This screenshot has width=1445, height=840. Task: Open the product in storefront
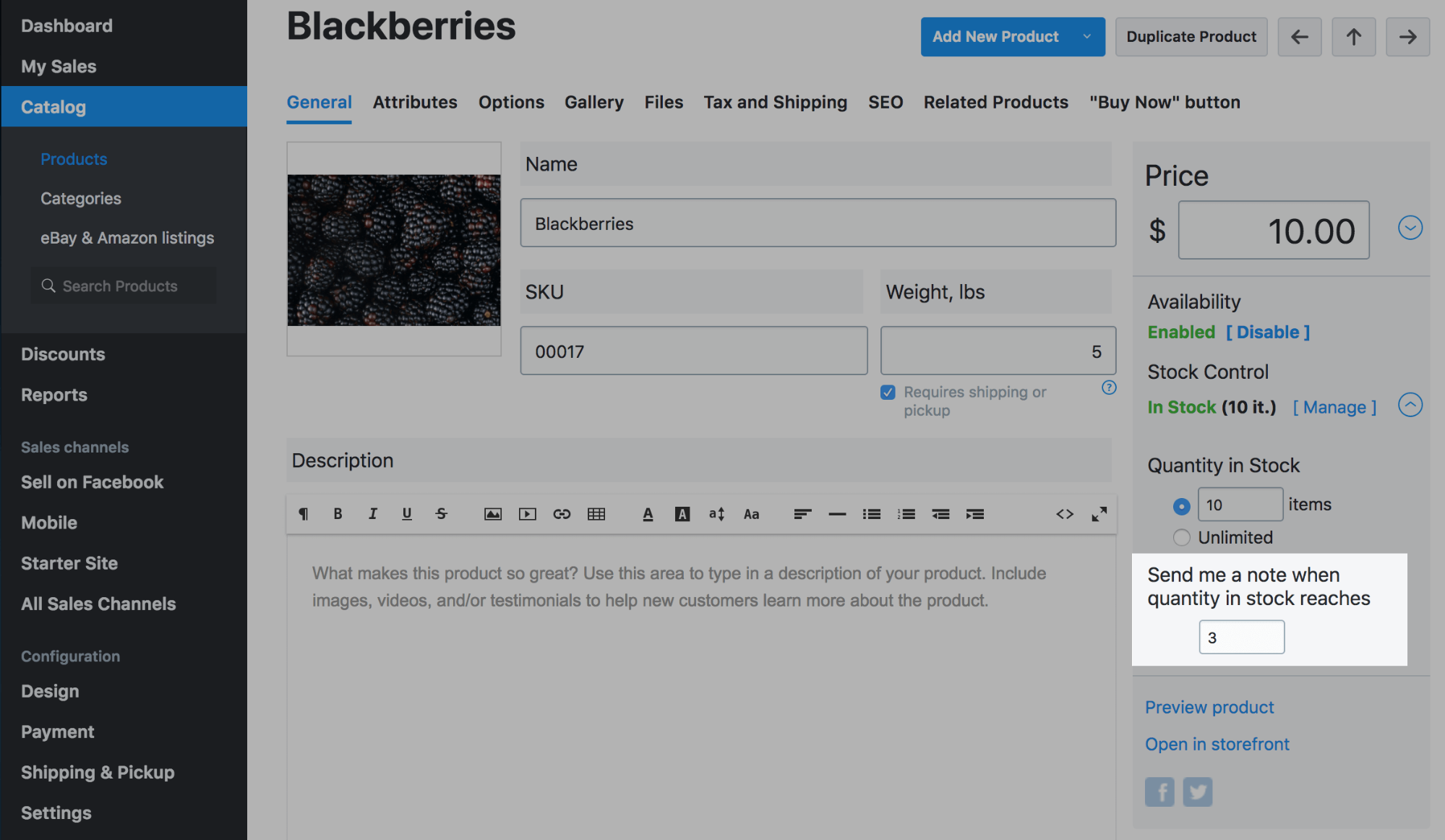pyautogui.click(x=1217, y=744)
